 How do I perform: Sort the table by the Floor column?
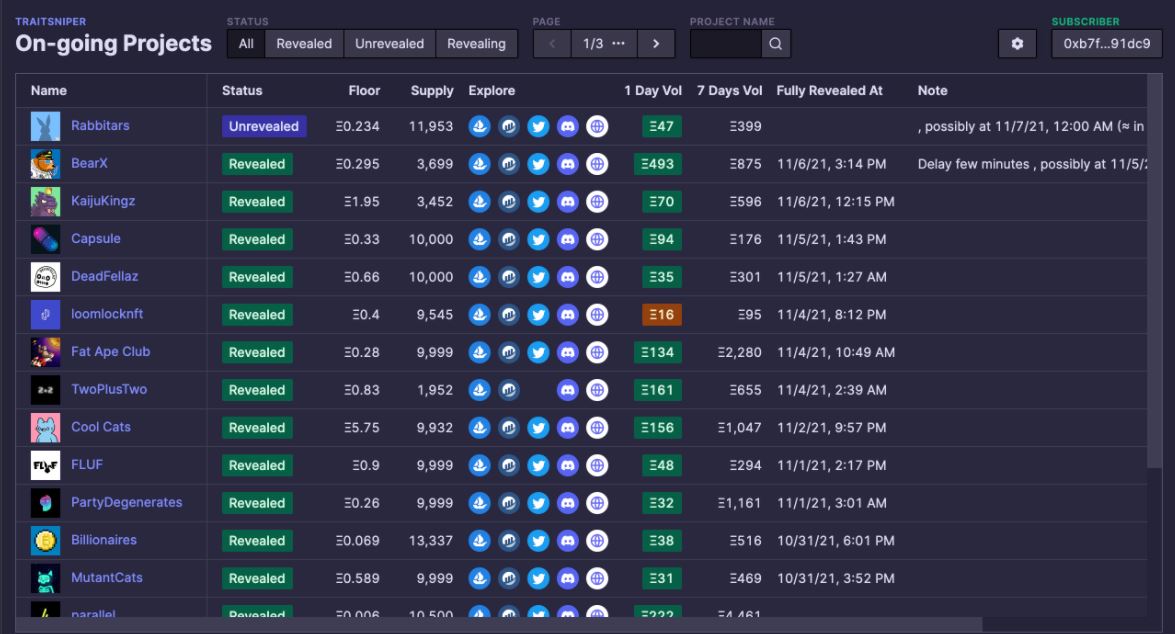pos(364,90)
